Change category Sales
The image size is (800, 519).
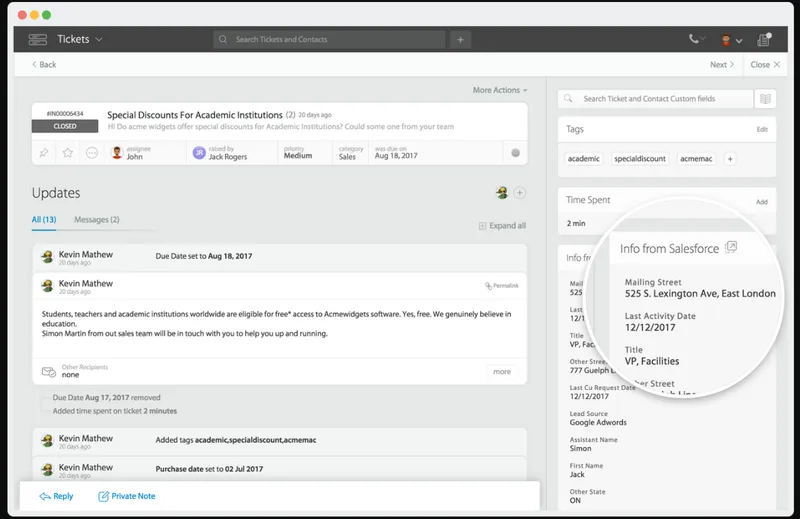tap(347, 157)
